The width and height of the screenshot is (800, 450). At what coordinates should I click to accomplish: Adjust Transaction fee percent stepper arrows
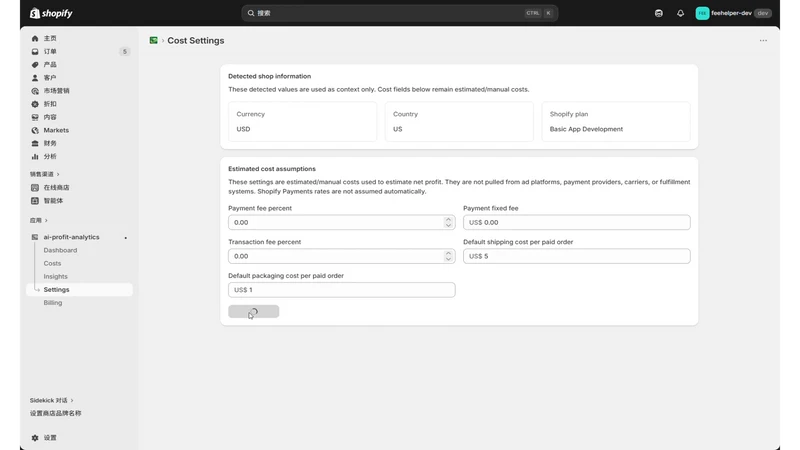tap(448, 256)
